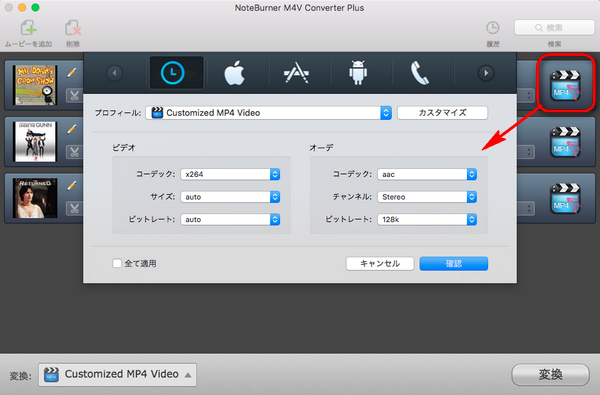The height and width of the screenshot is (395, 600).
Task: Click the Cancel (キャンセル) button
Action: [380, 263]
